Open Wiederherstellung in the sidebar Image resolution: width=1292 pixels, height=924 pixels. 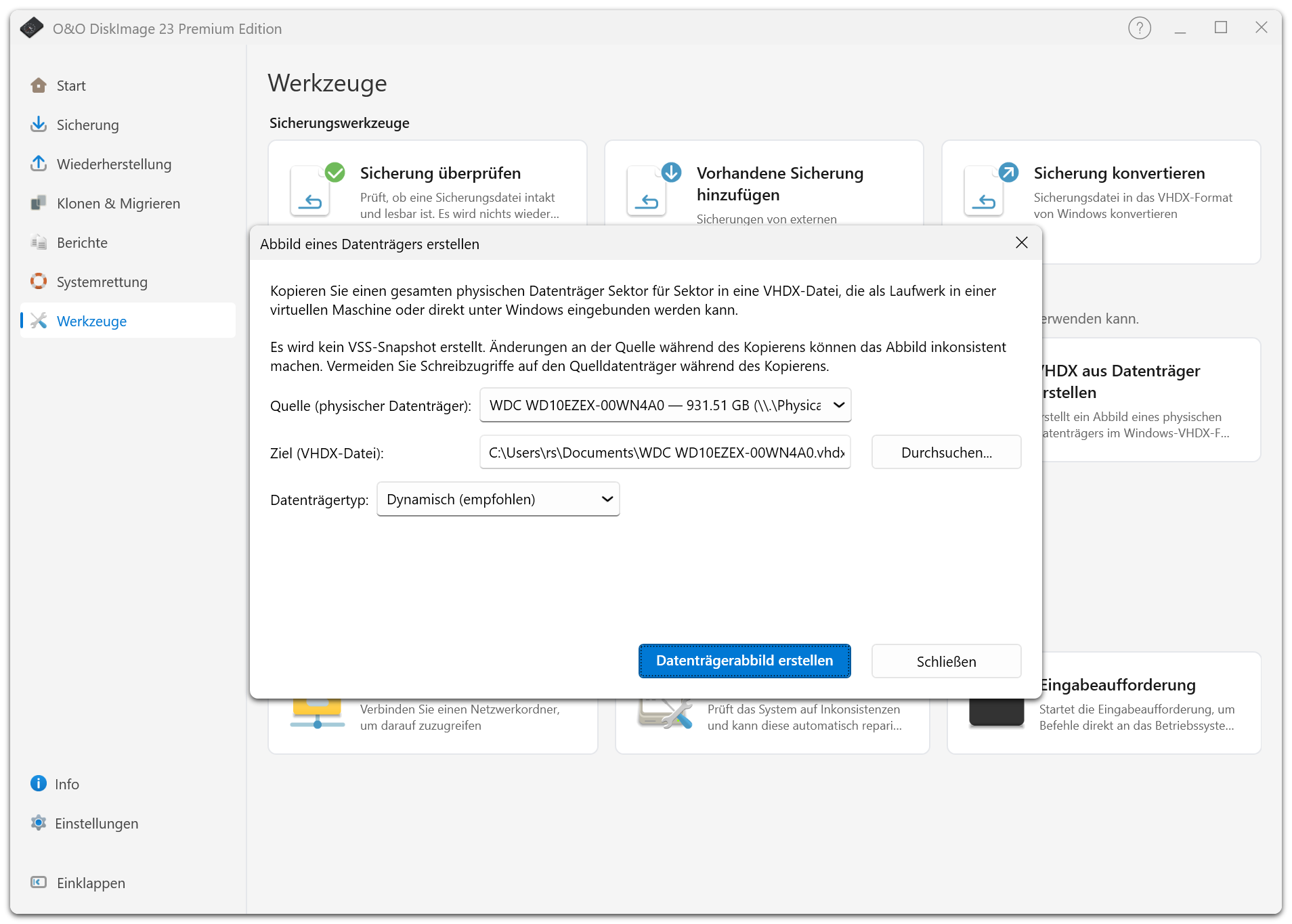127,164
